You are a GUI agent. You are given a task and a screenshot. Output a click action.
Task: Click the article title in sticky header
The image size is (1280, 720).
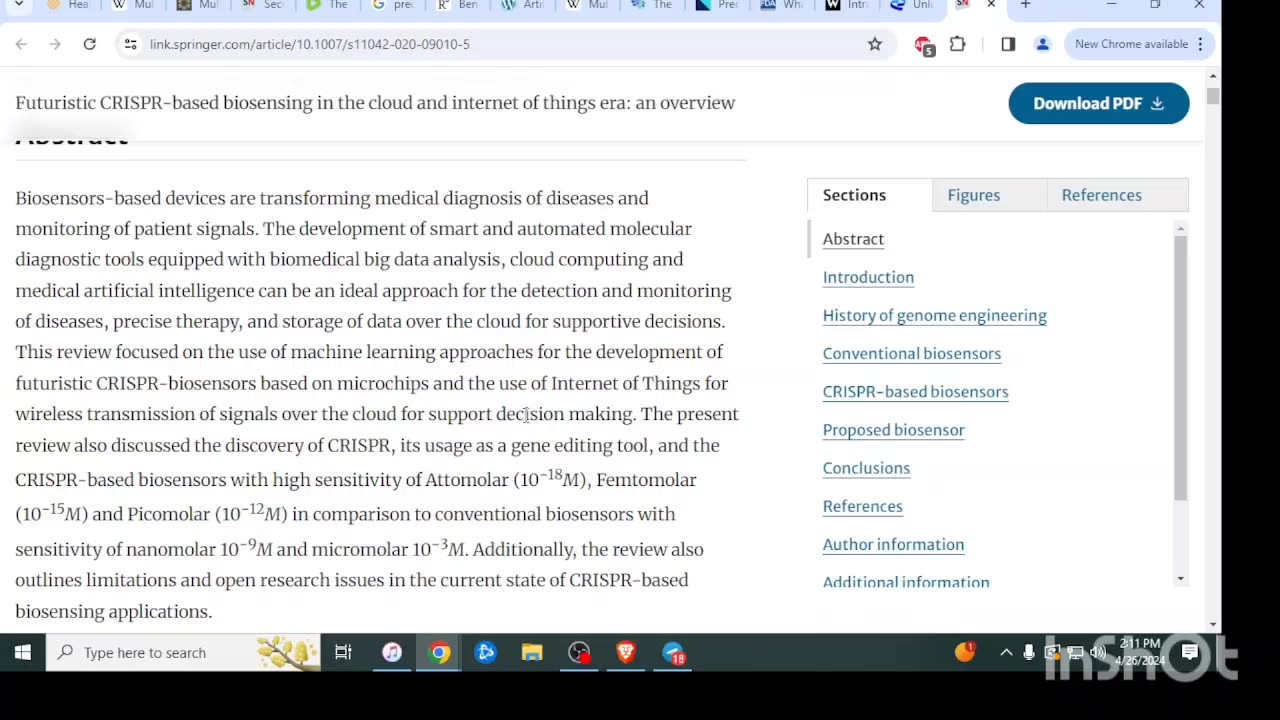click(375, 103)
